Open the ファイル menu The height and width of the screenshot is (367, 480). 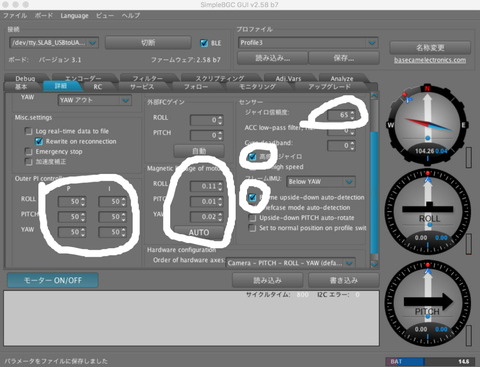(x=15, y=16)
